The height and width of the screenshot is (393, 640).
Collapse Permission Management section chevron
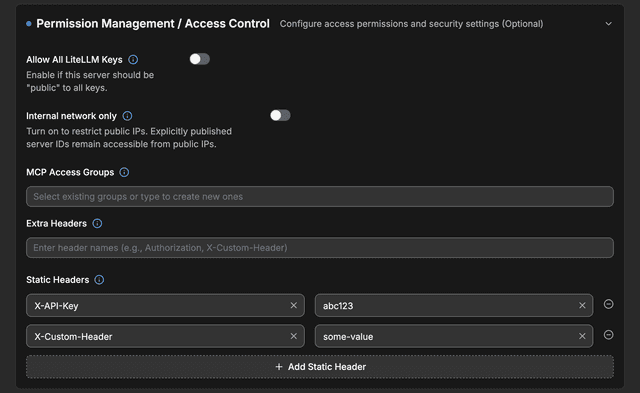tap(609, 24)
